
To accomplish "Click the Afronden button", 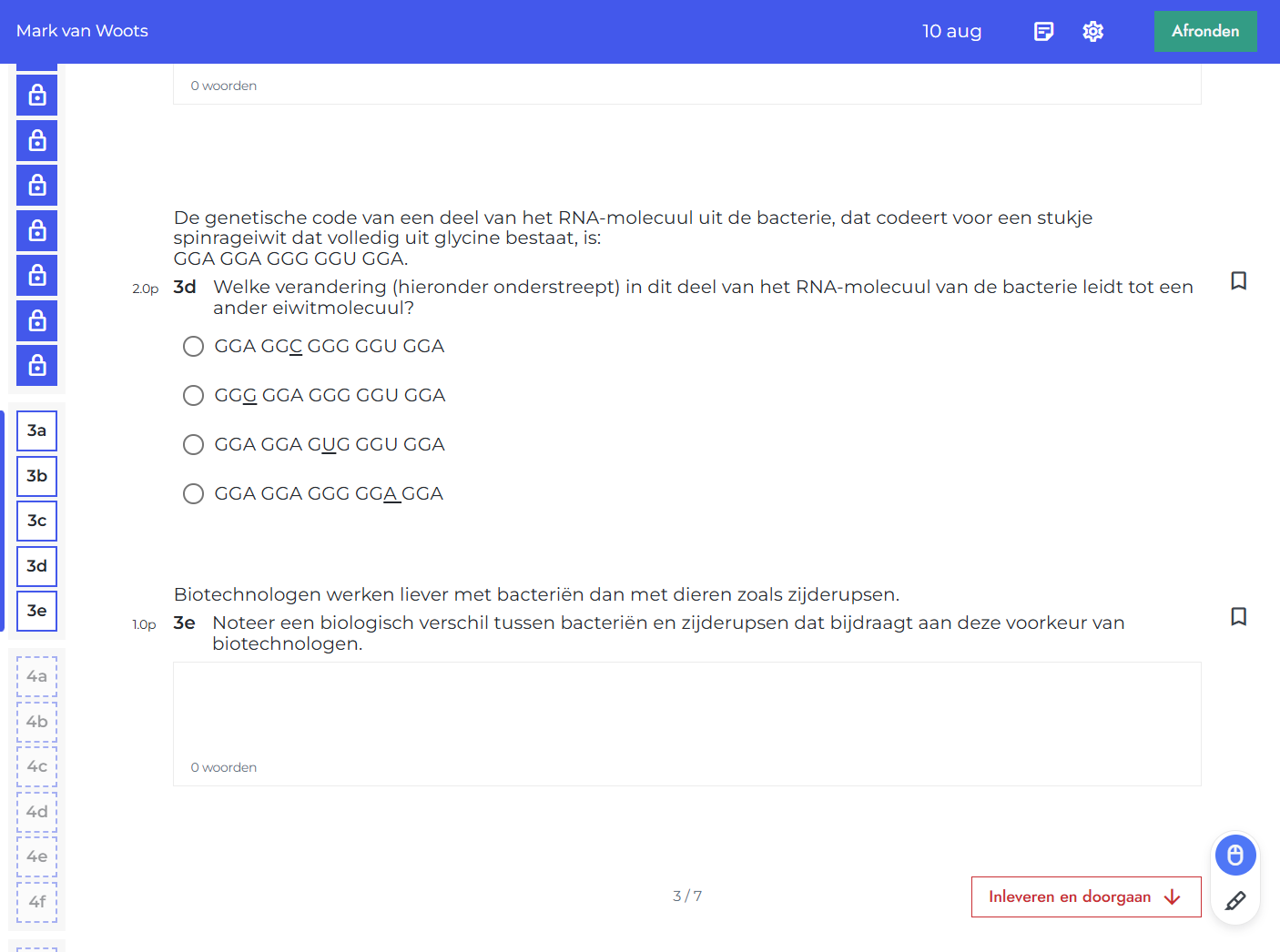I will pyautogui.click(x=1205, y=31).
